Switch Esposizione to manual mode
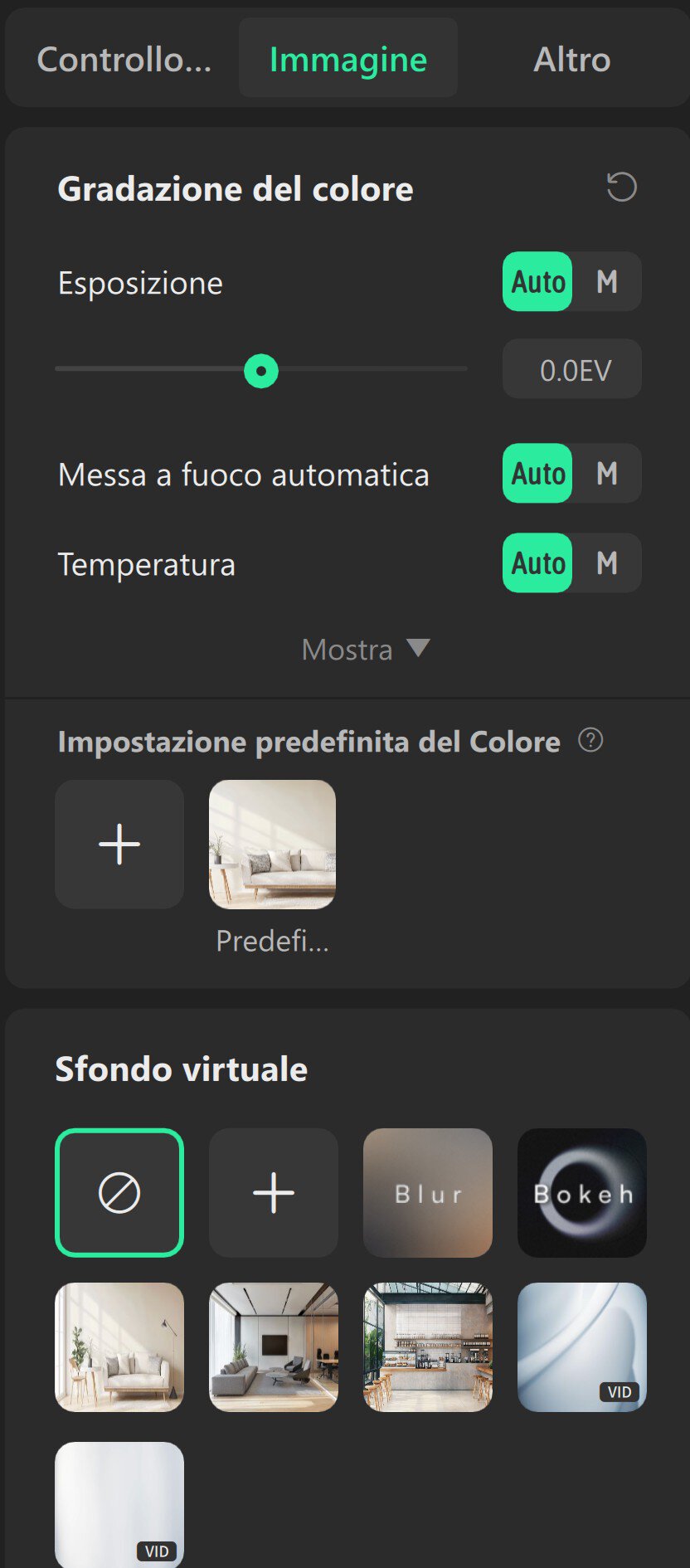The image size is (690, 1568). pos(607,282)
